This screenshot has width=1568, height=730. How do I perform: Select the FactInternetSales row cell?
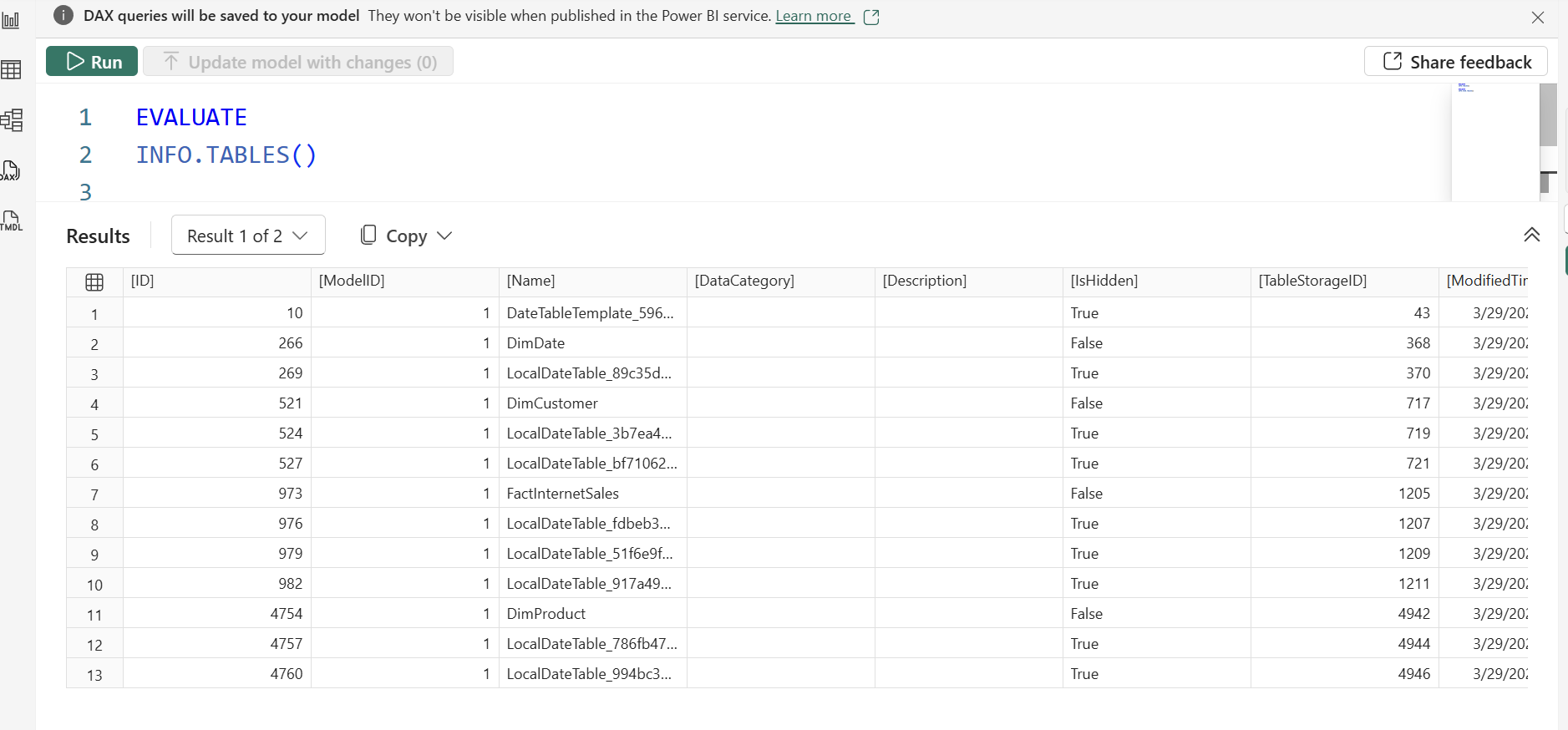pos(562,494)
